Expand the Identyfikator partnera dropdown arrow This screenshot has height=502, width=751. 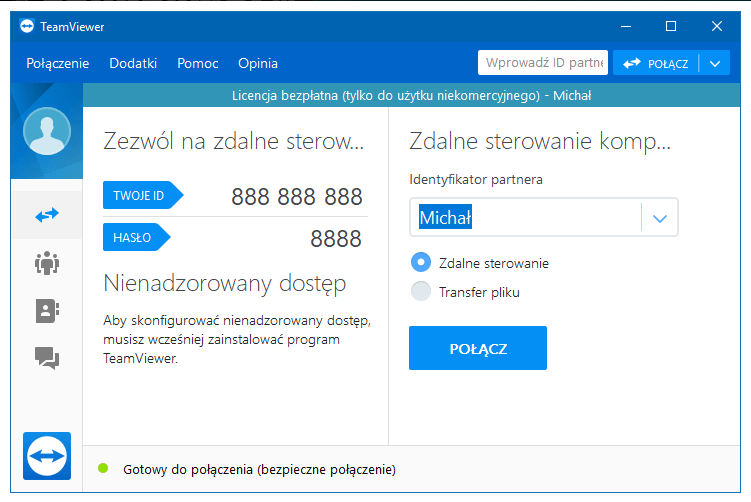[x=660, y=218]
